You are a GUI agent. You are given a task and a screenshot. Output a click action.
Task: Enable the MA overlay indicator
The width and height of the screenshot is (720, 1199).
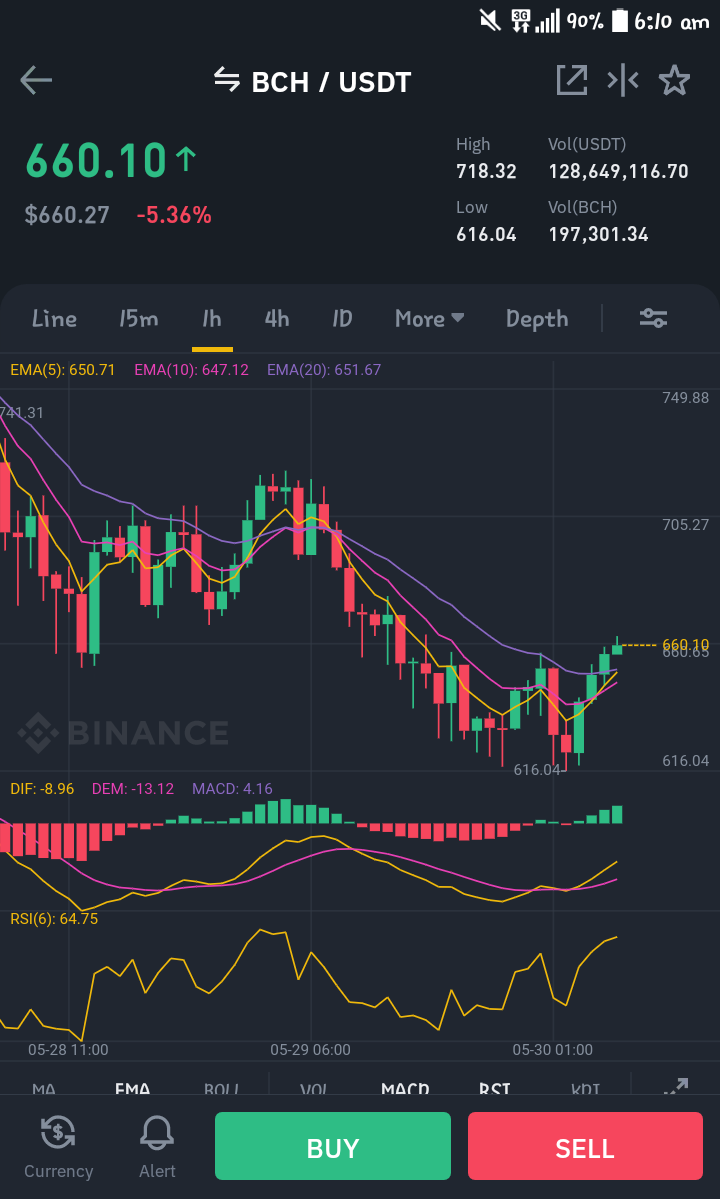(44, 1088)
